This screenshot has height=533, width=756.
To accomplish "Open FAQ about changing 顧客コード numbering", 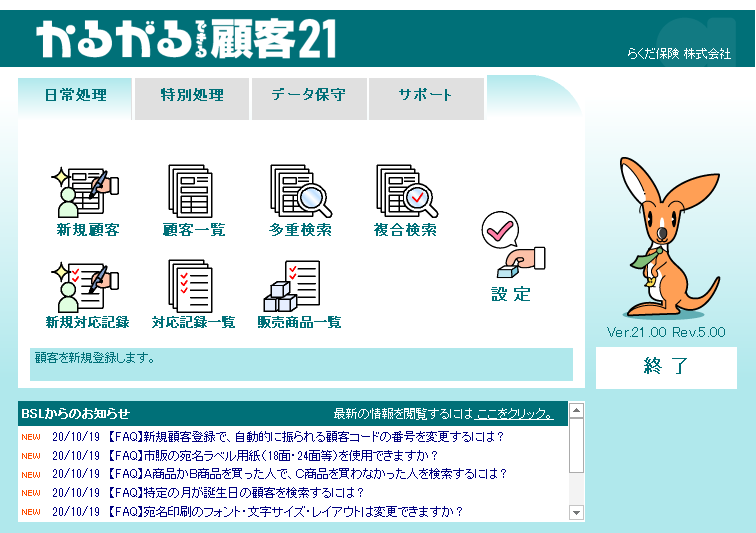I will coord(305,437).
